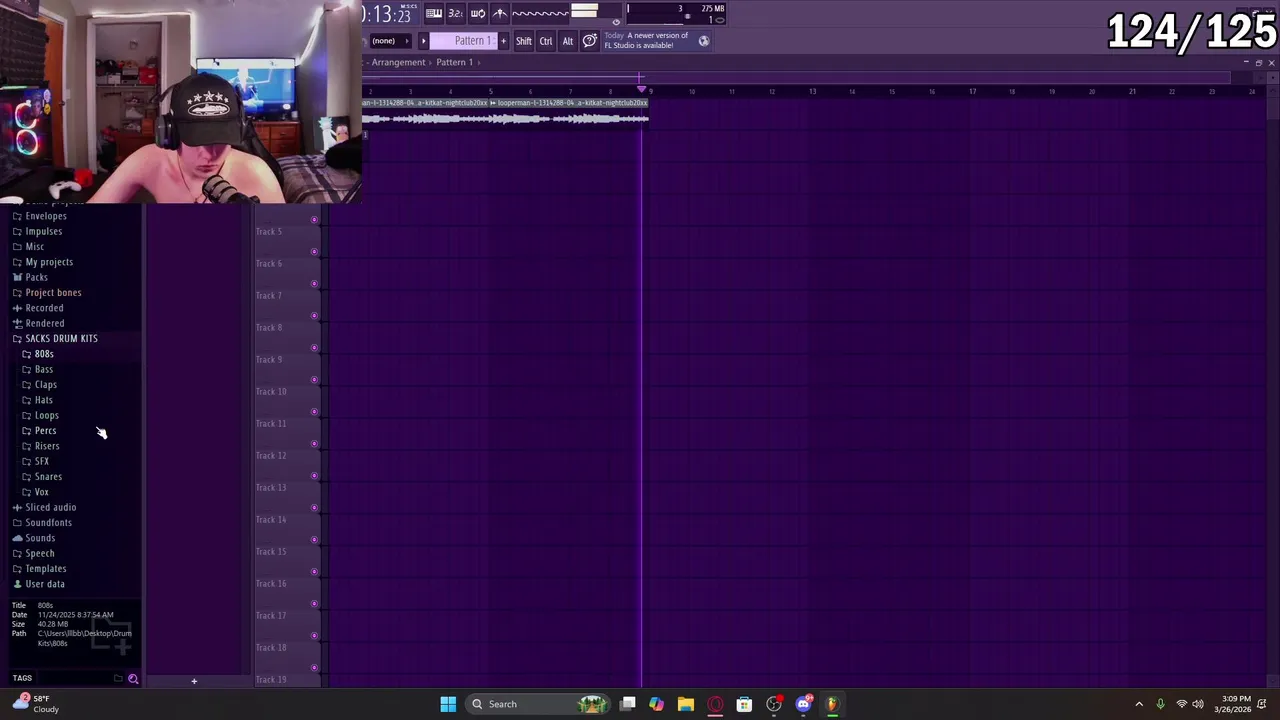Screen dimensions: 1280x720
Task: Open File Explorer from the taskbar
Action: pos(686,704)
